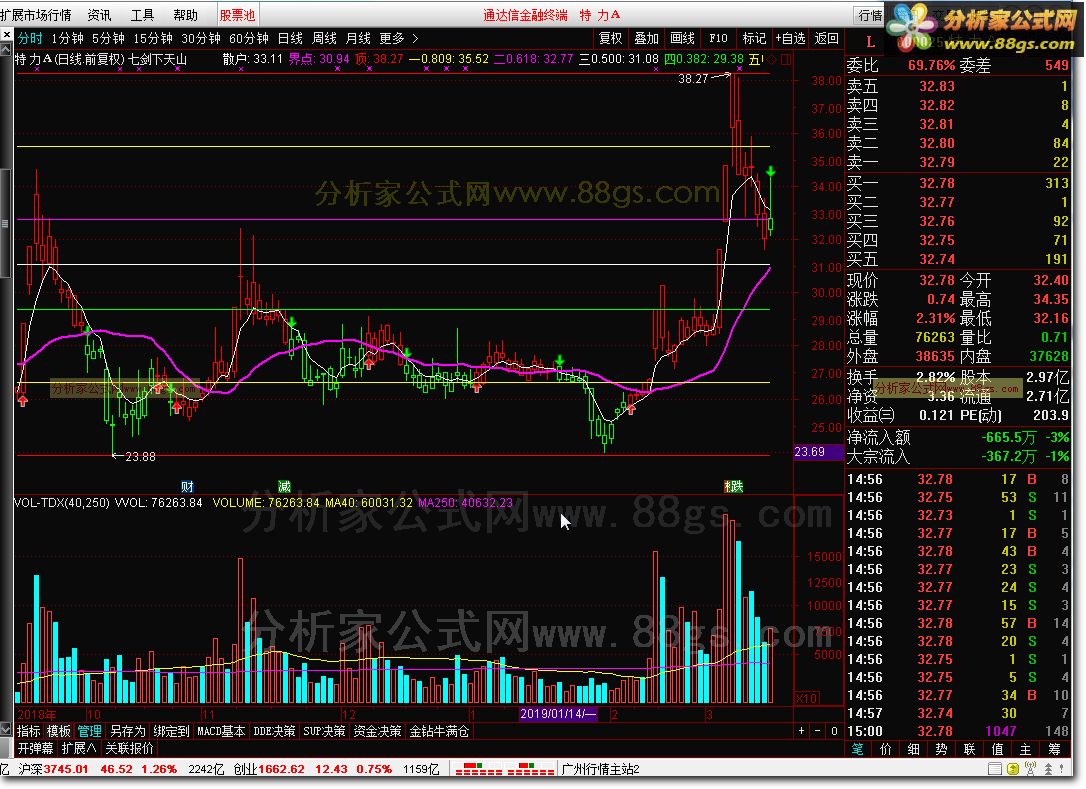Switch to the 笔 tick view tab
Viewport: 1086px width, 789px height.
(857, 749)
